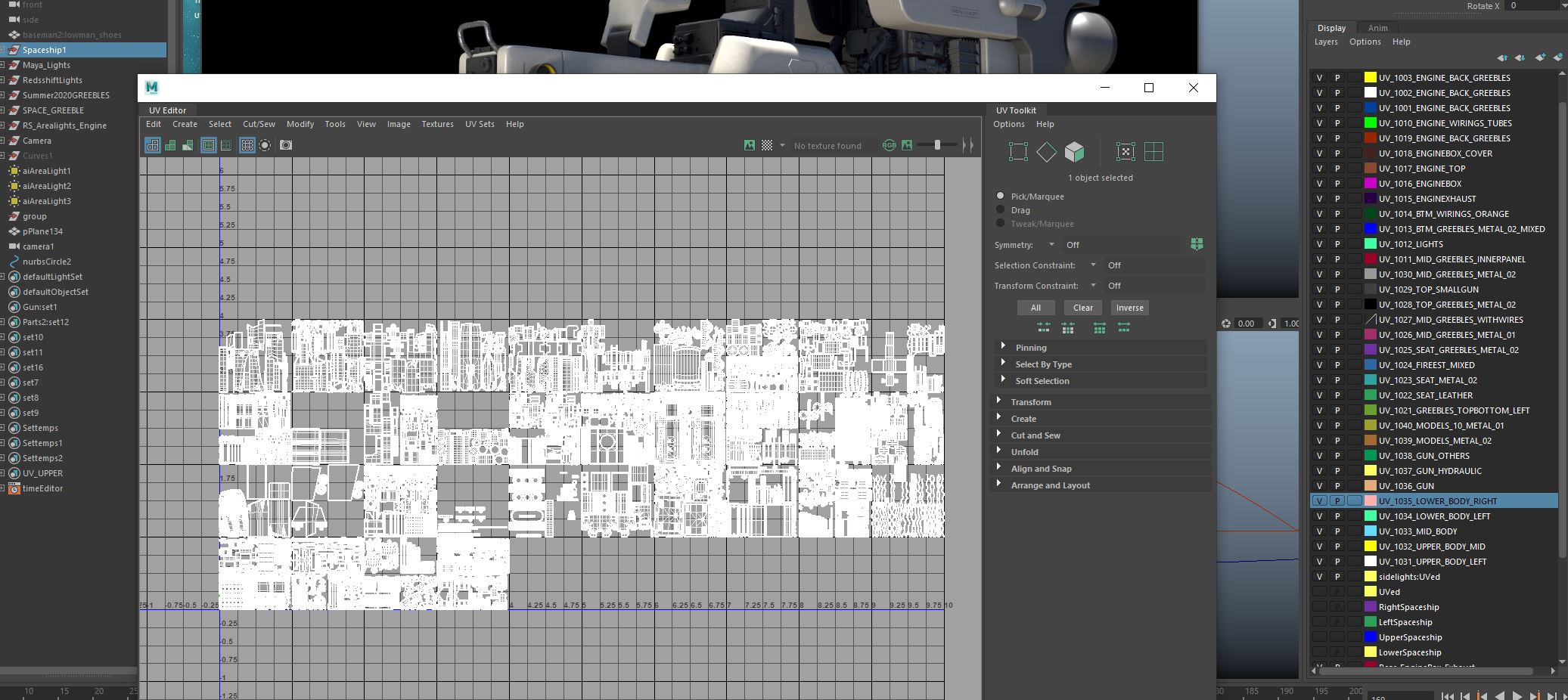Switch to the Anim tab
Viewport: 1568px width, 700px height.
click(x=1377, y=28)
